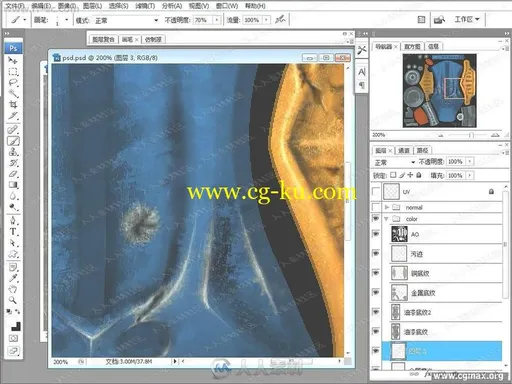Open the 文件(F) menu
The image size is (512, 384).
click(x=15, y=6)
